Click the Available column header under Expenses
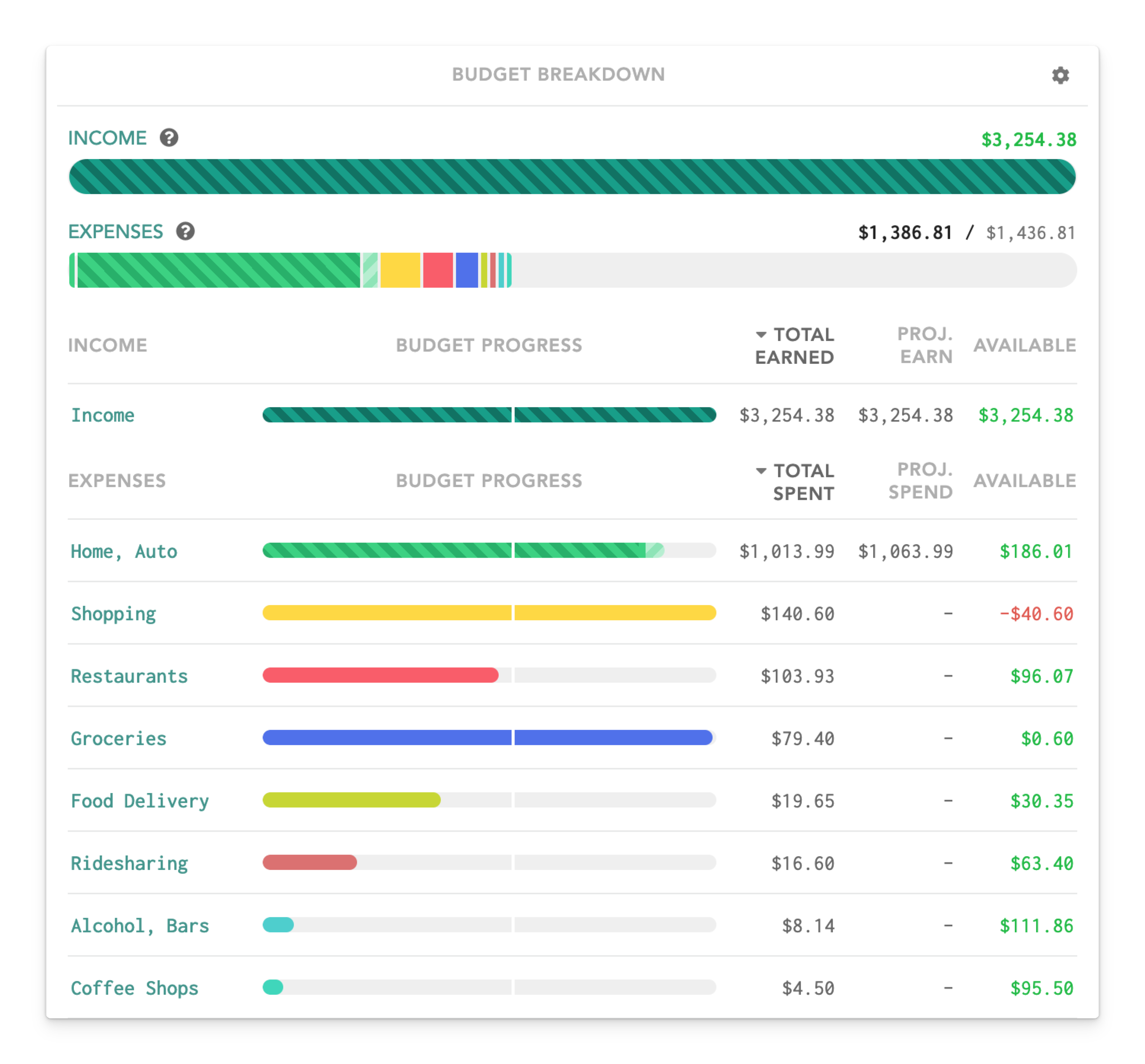The height and width of the screenshot is (1064, 1145). (x=1024, y=481)
